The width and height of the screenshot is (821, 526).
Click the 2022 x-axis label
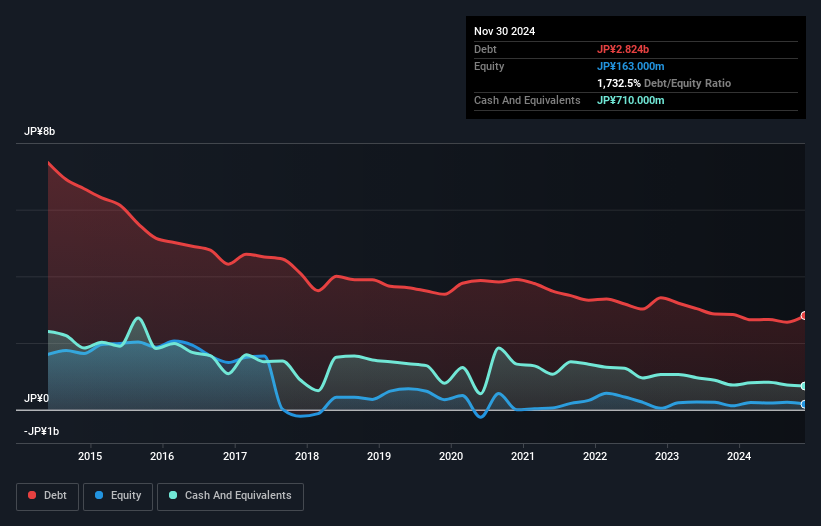(x=595, y=456)
